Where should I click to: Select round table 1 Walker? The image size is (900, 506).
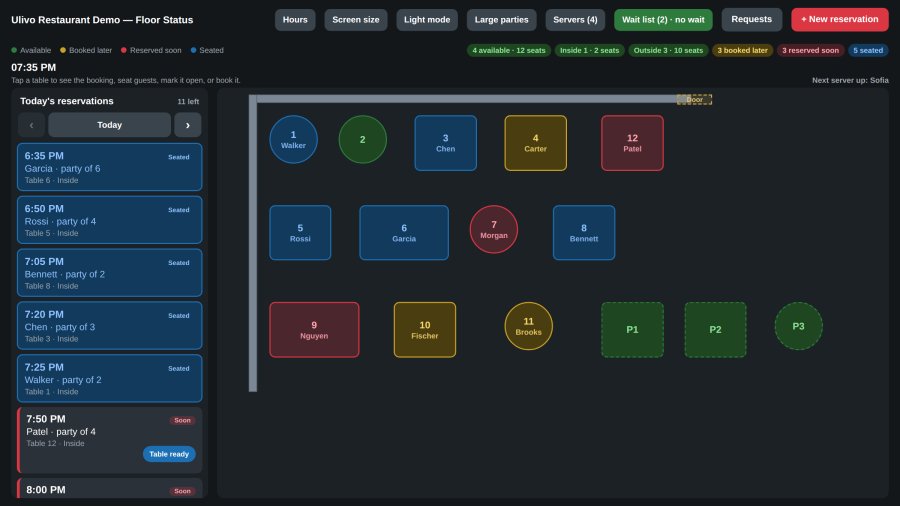click(x=293, y=139)
